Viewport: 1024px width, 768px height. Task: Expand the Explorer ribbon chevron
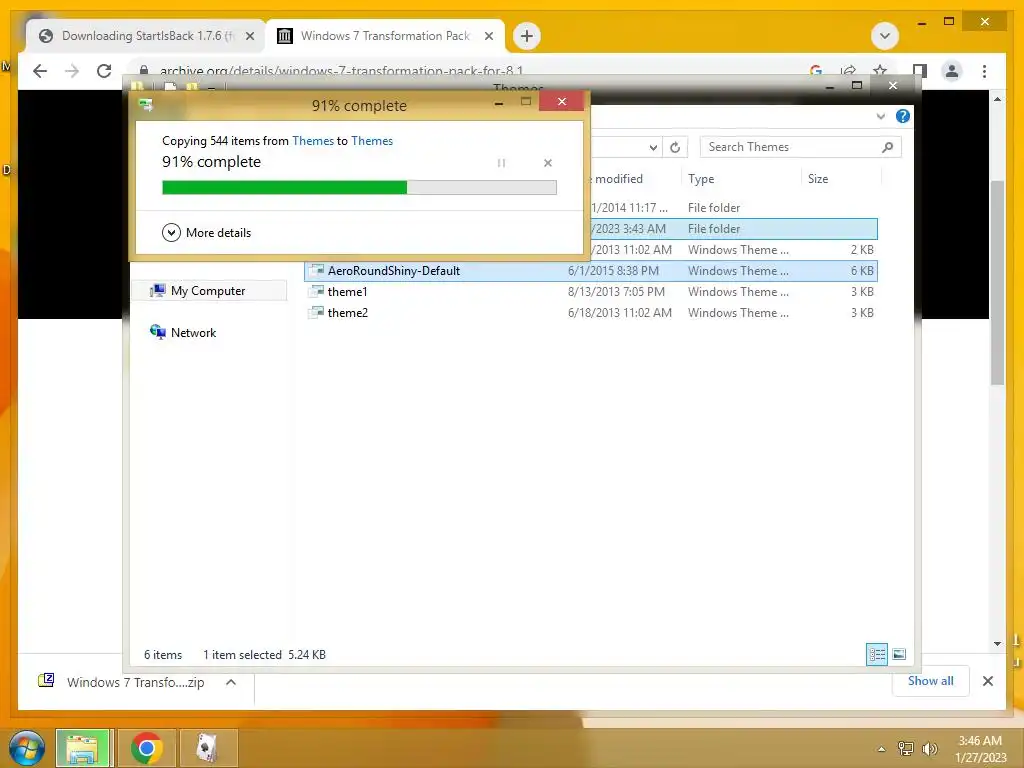pos(881,116)
